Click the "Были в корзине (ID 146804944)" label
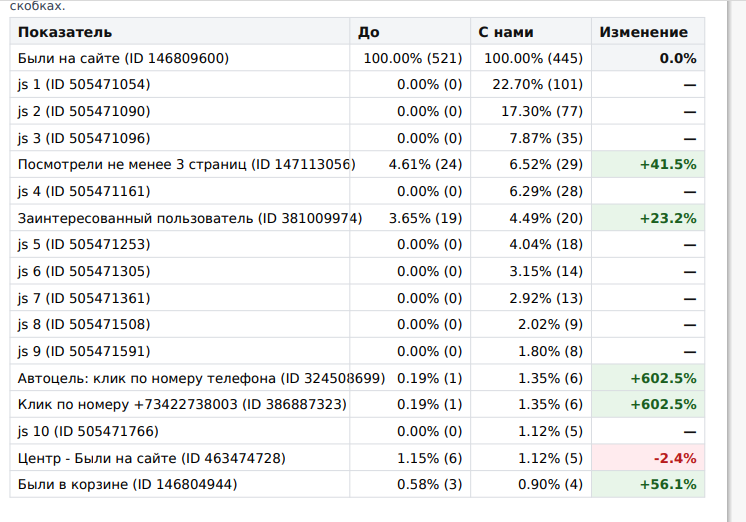 coord(127,485)
